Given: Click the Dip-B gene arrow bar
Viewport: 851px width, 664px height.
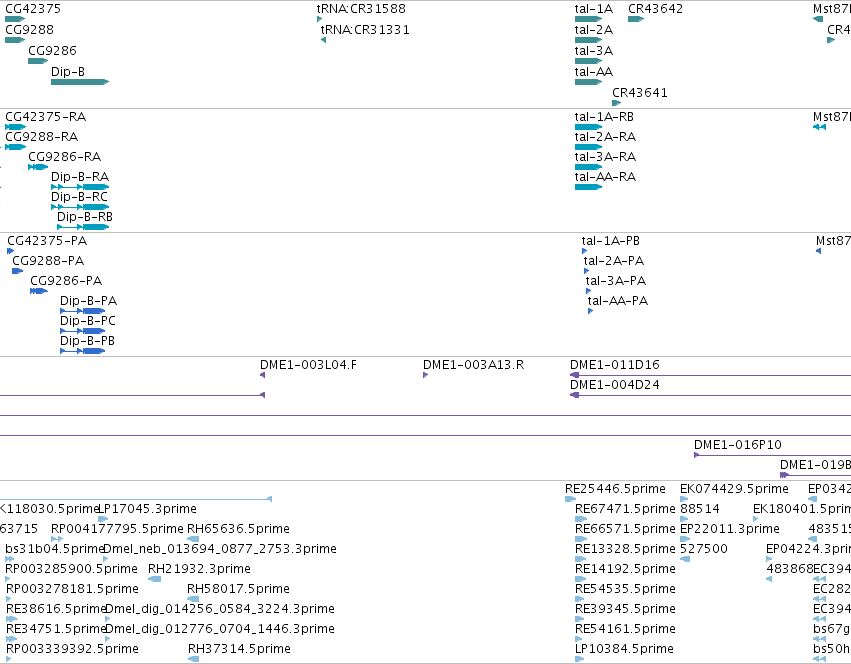Looking at the screenshot, I should point(80,82).
